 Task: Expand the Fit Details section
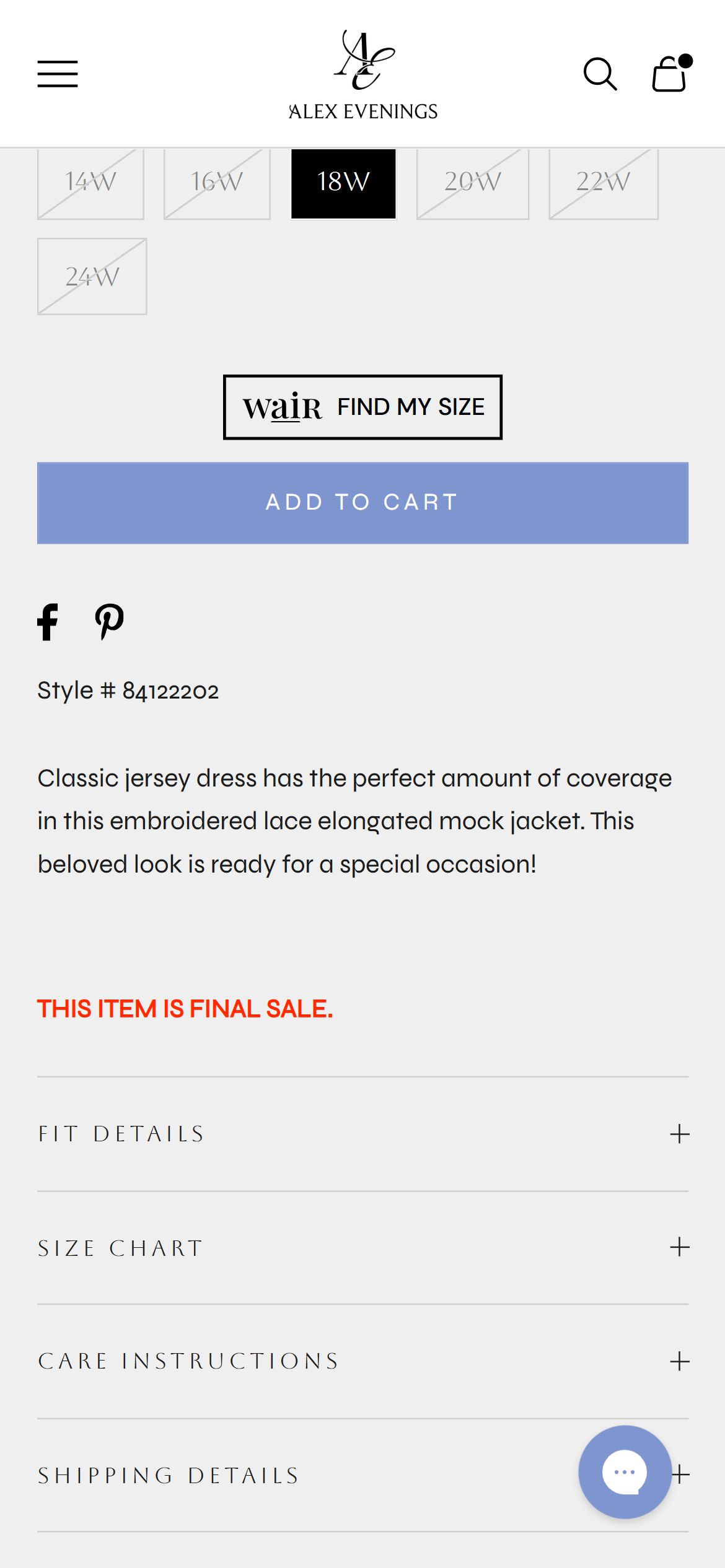(x=363, y=1134)
